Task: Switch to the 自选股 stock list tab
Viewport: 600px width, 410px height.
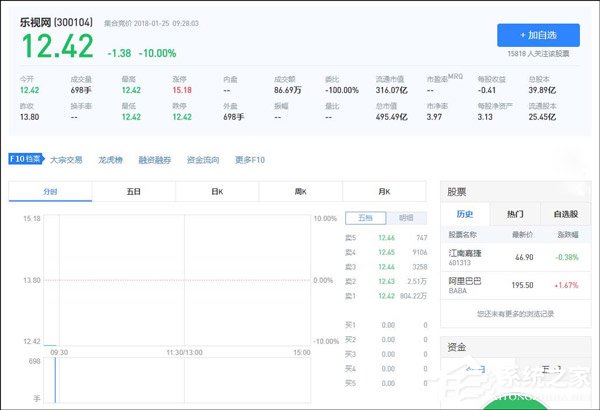Action: pyautogui.click(x=566, y=214)
